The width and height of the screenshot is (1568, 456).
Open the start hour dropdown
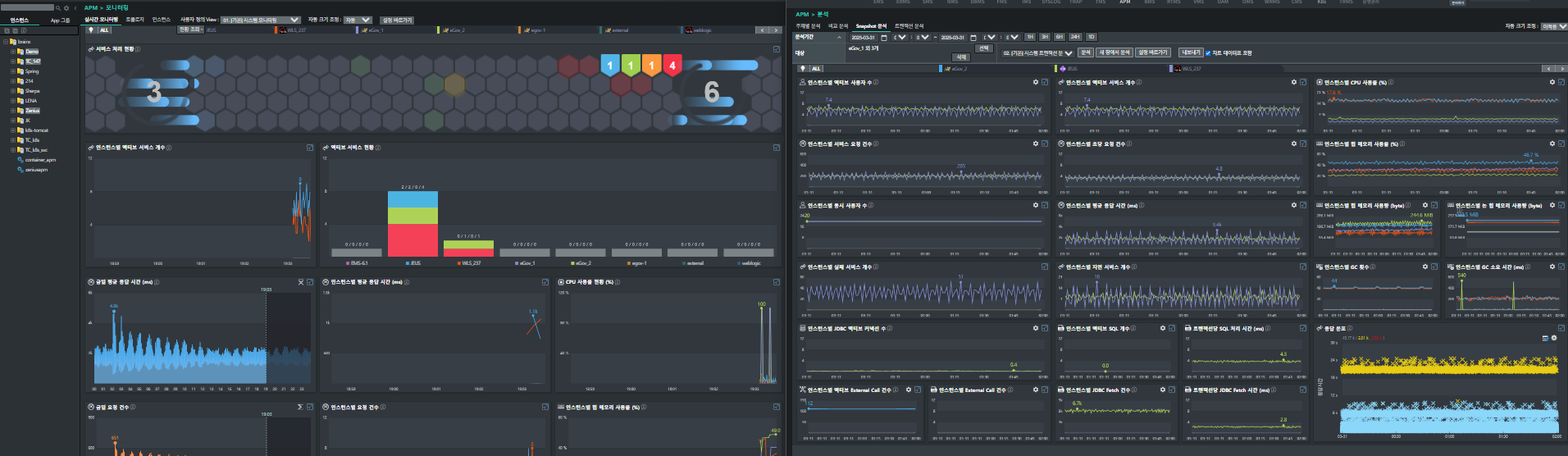[x=900, y=37]
